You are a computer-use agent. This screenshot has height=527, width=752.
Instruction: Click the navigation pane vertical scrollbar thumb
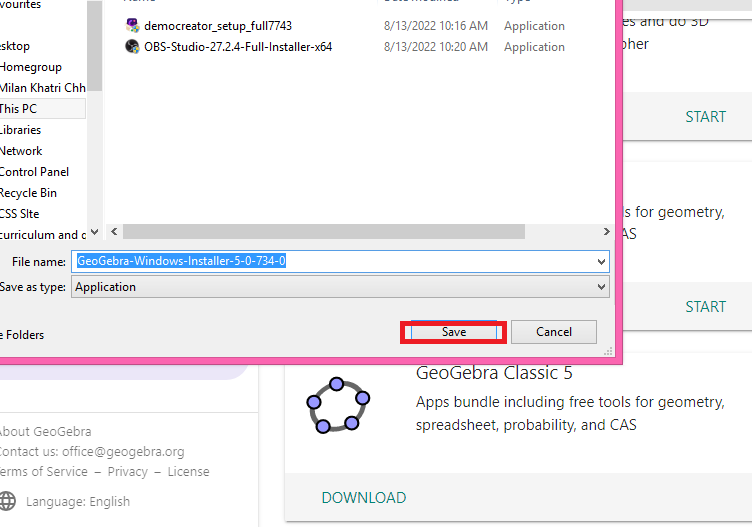[94, 46]
